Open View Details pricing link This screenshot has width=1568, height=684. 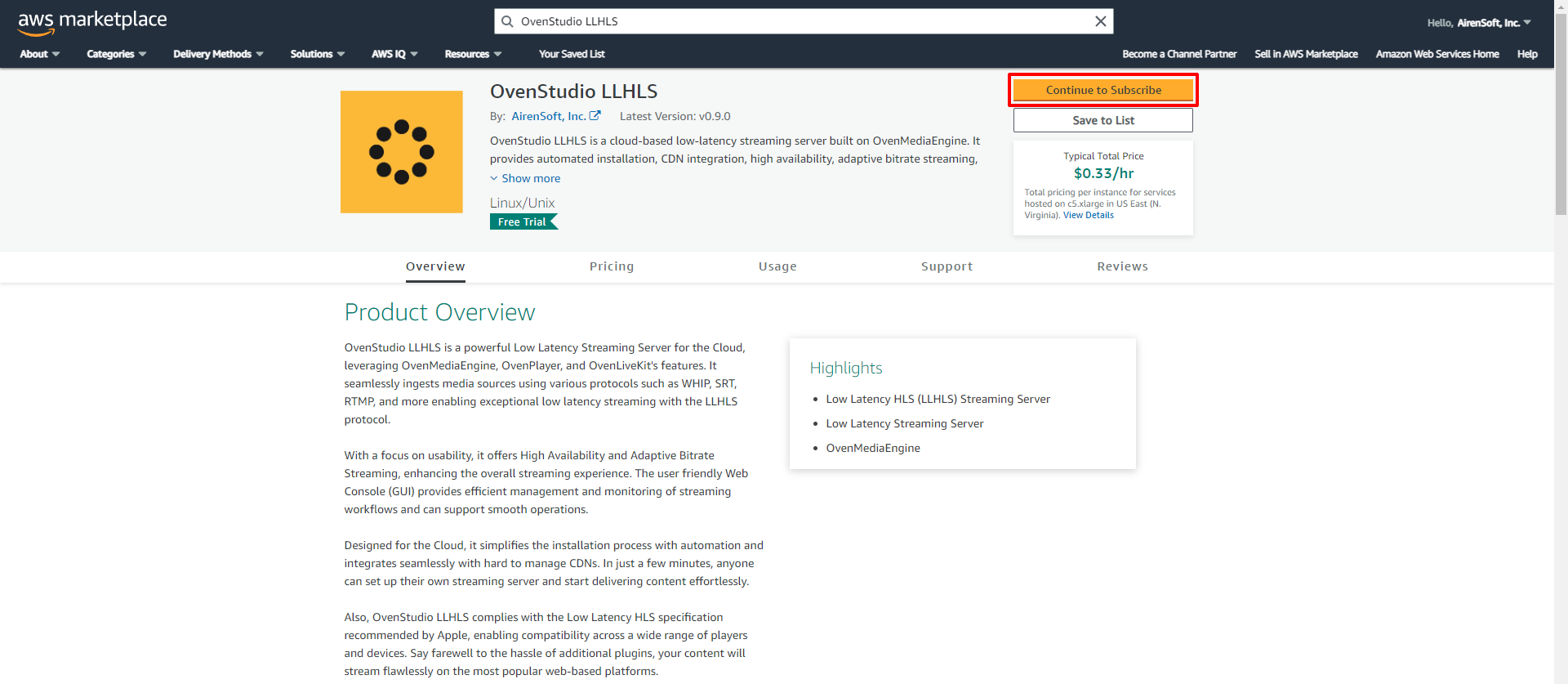pos(1088,216)
